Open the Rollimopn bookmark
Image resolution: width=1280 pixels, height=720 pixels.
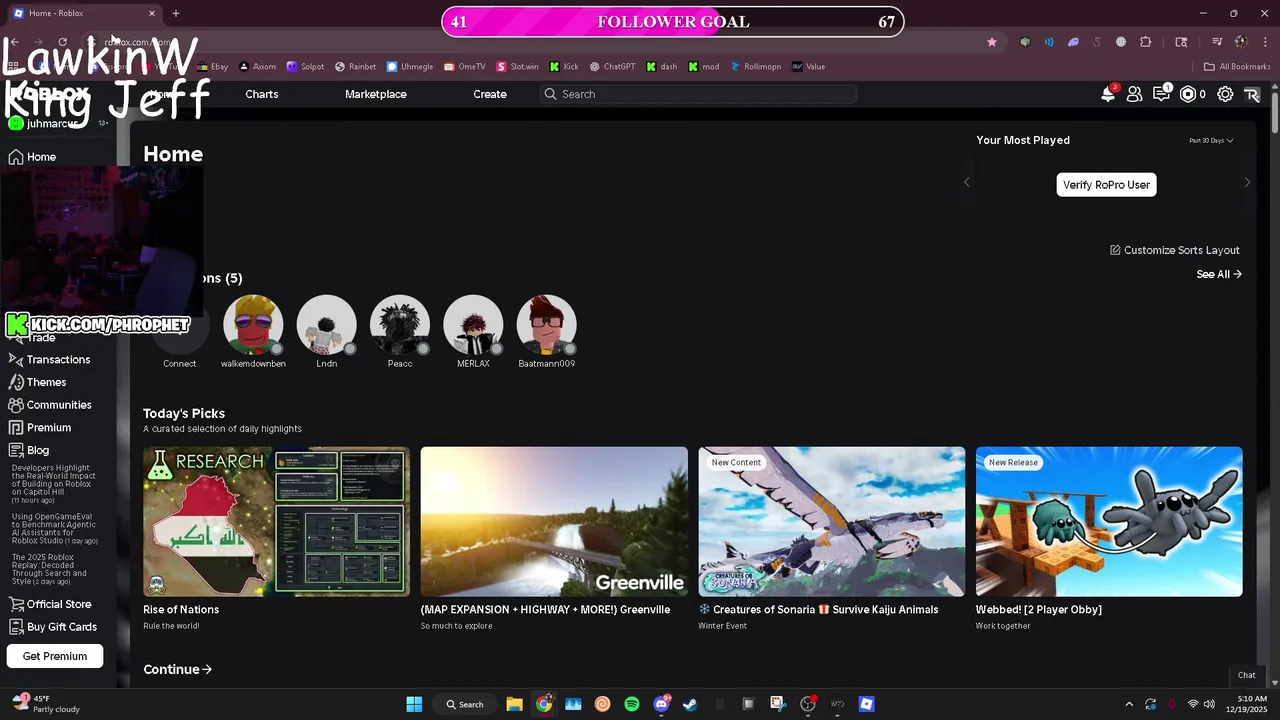coord(755,67)
